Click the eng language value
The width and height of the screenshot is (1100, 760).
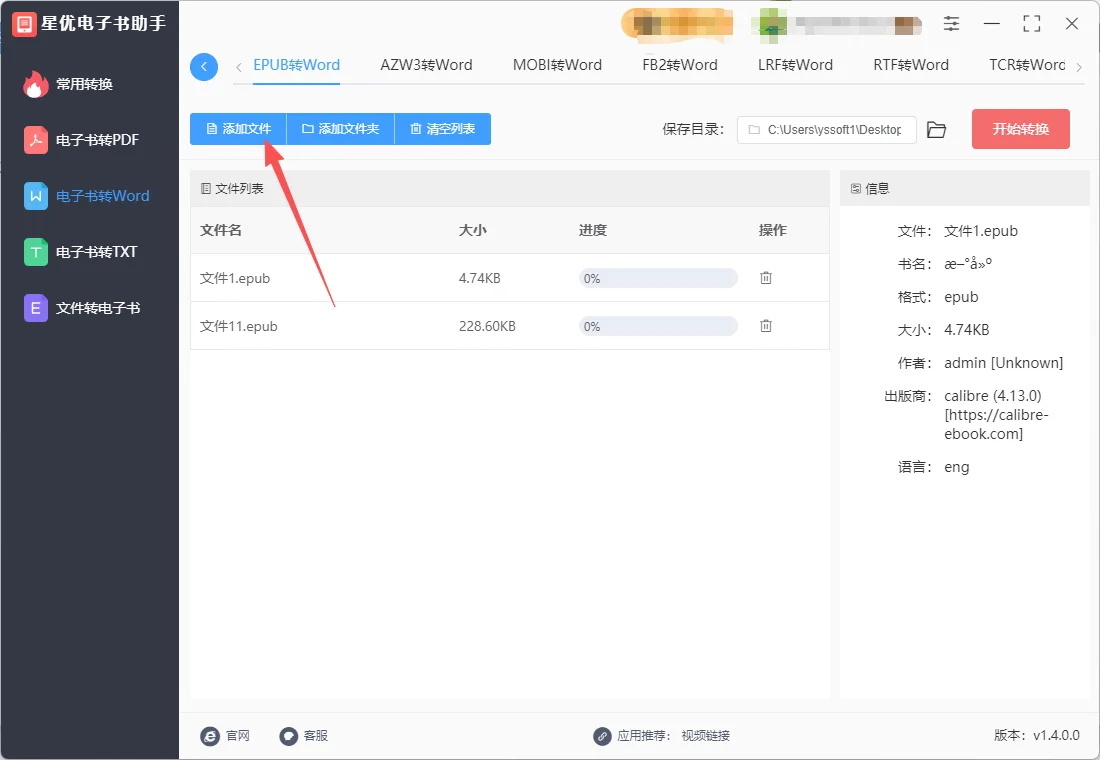point(957,467)
